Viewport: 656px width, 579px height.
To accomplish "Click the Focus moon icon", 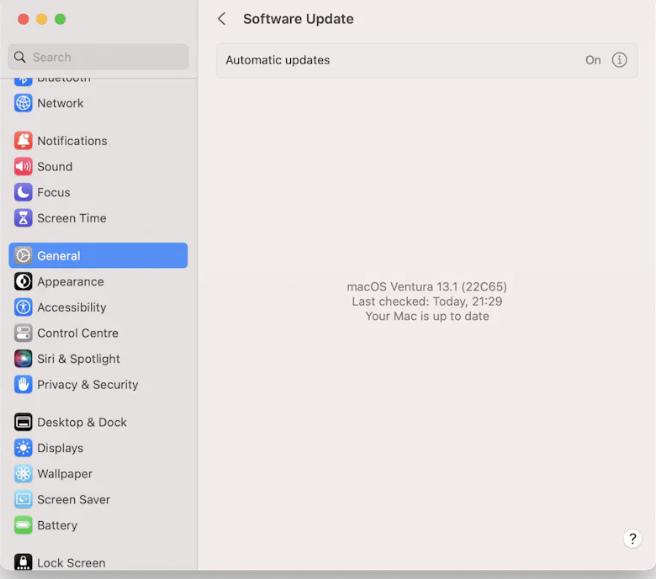I will (23, 192).
